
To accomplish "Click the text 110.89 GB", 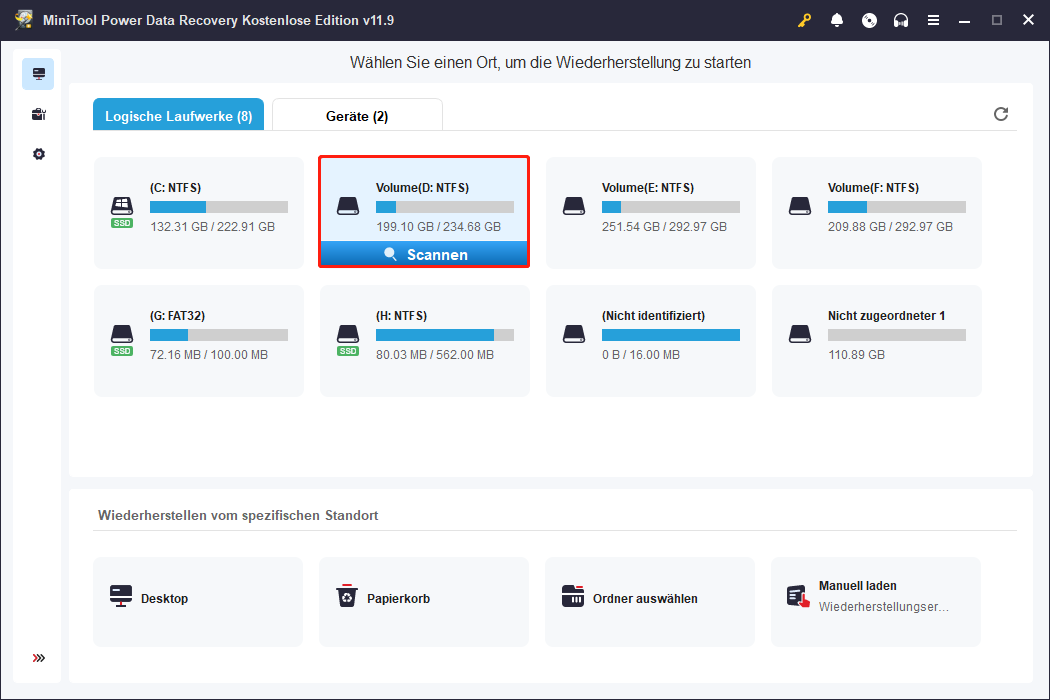I will (x=856, y=354).
